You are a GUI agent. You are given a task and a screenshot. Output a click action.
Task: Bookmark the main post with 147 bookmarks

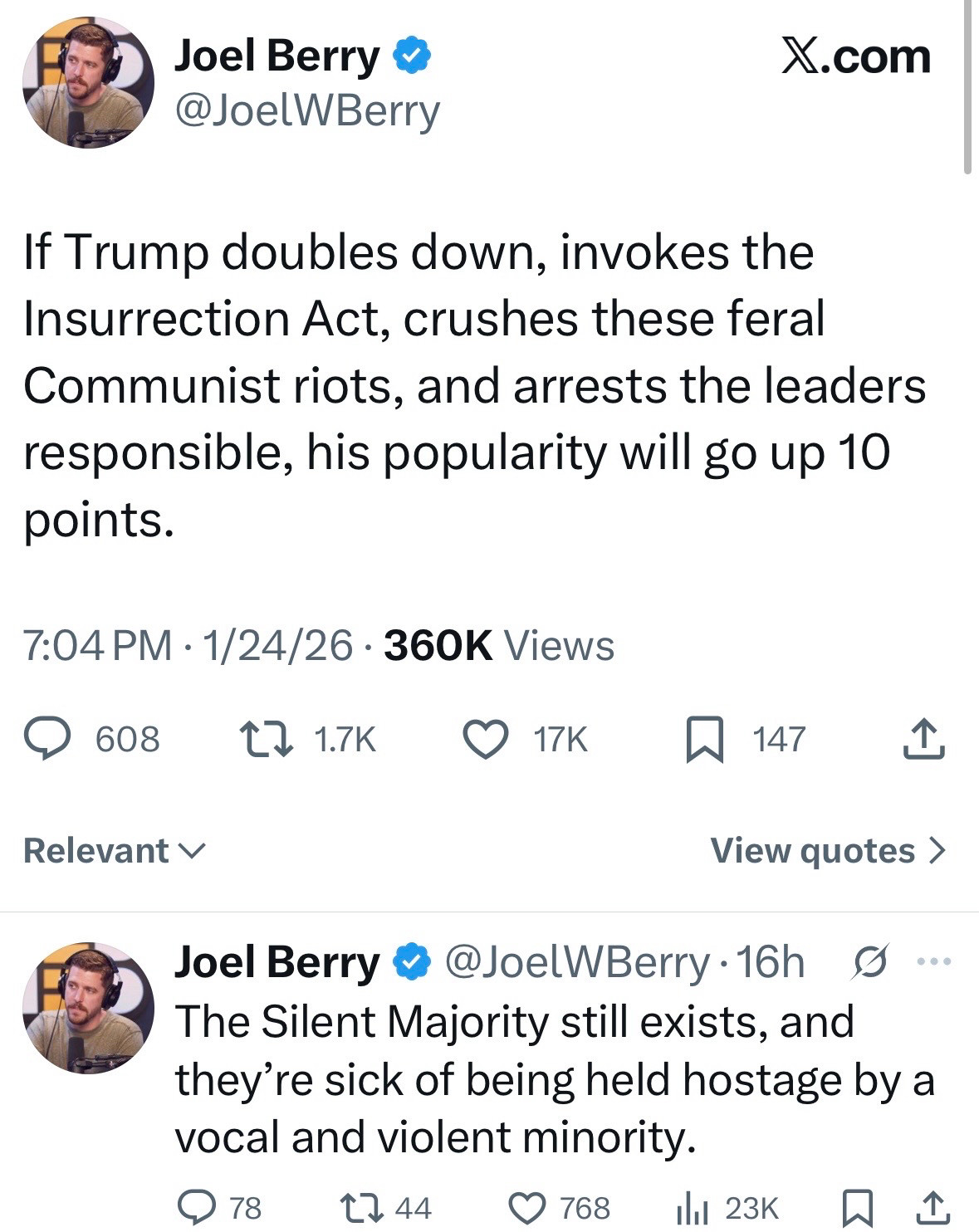[x=704, y=740]
